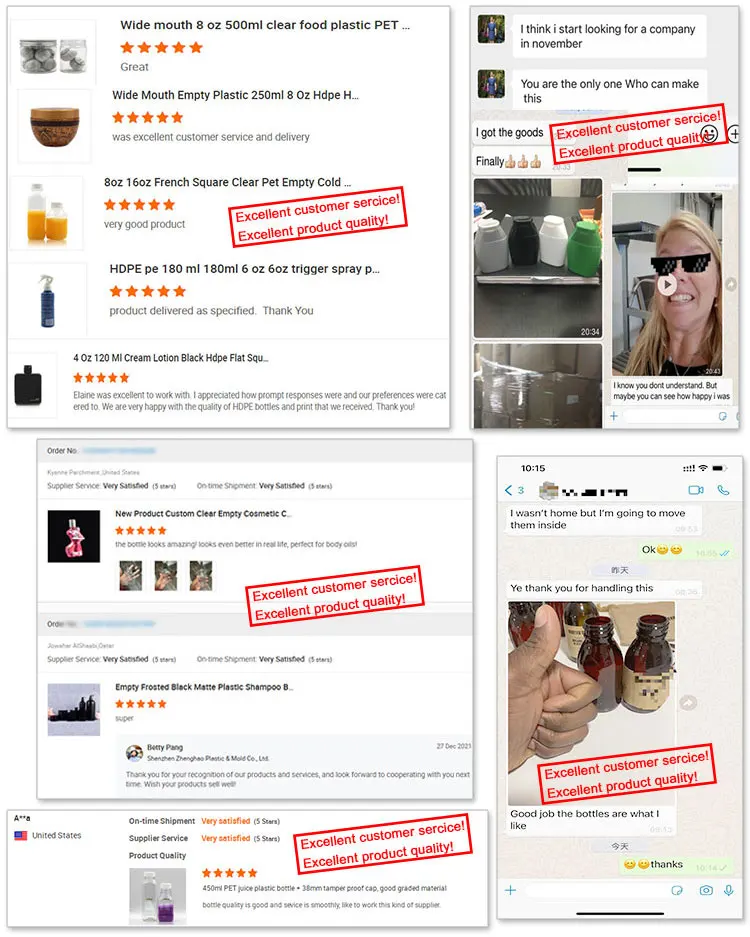Click Betty Pang's avatar in the supplier reply
This screenshot has height=937, width=750.
click(134, 753)
